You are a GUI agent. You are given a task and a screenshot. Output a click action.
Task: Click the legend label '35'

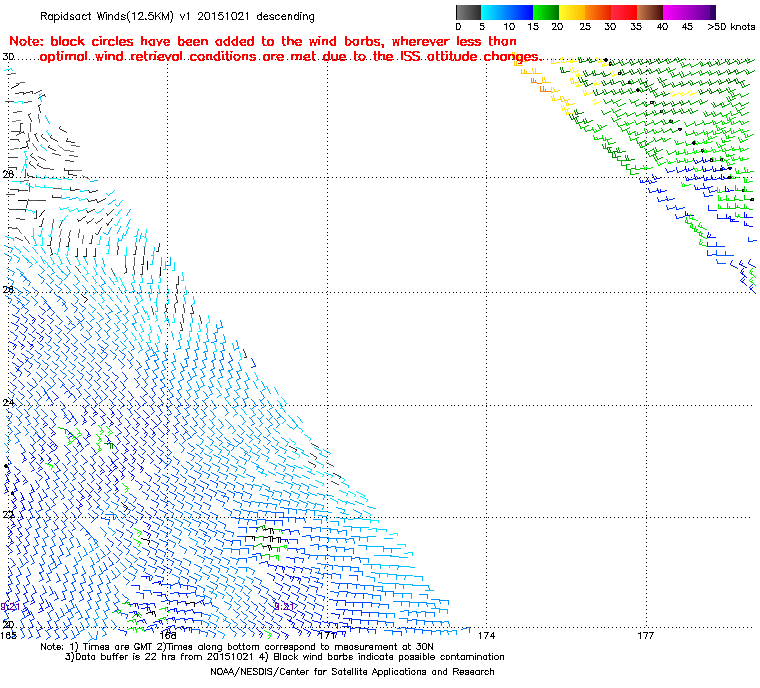636,27
